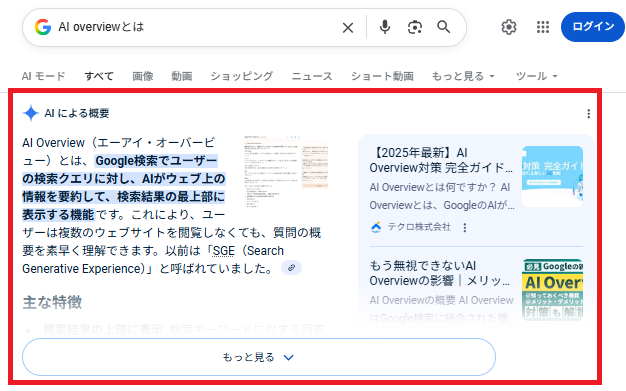Screen dimensions: 626x391
Task: Open thumbnail for 対策 完全ガイド article
Action: click(x=552, y=176)
